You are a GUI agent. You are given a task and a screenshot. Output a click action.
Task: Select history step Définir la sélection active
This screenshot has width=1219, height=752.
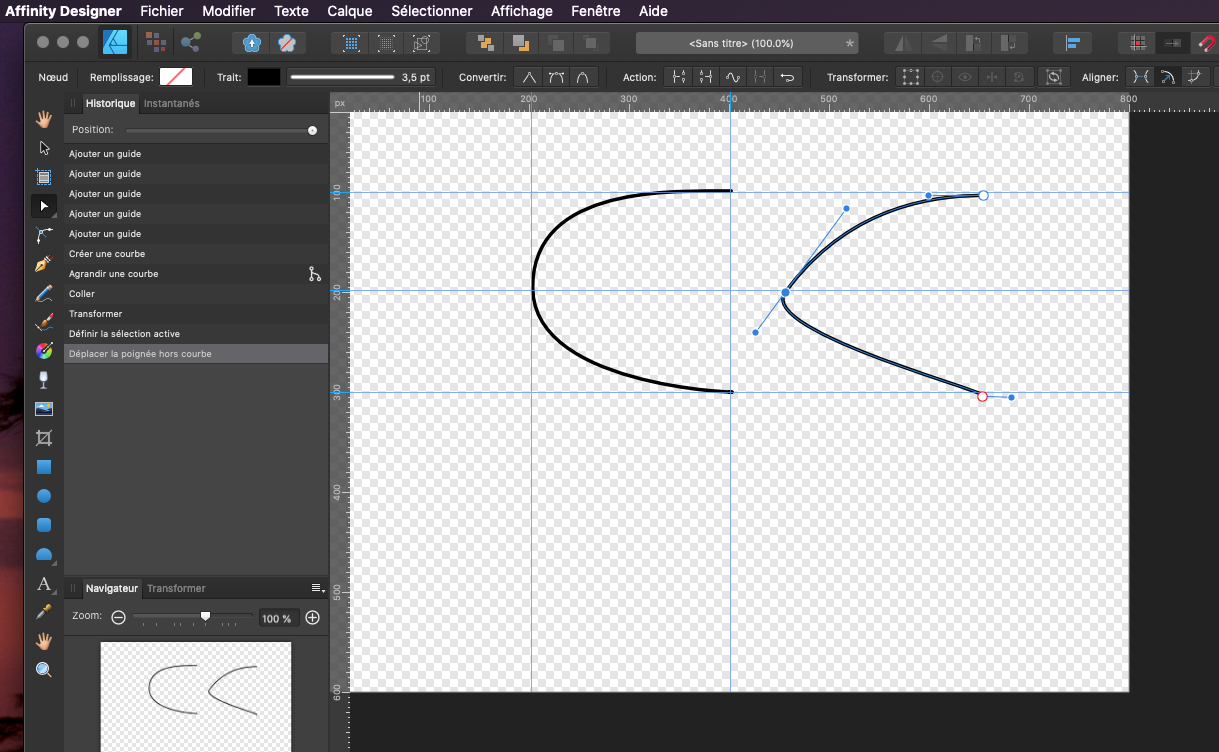coord(196,334)
